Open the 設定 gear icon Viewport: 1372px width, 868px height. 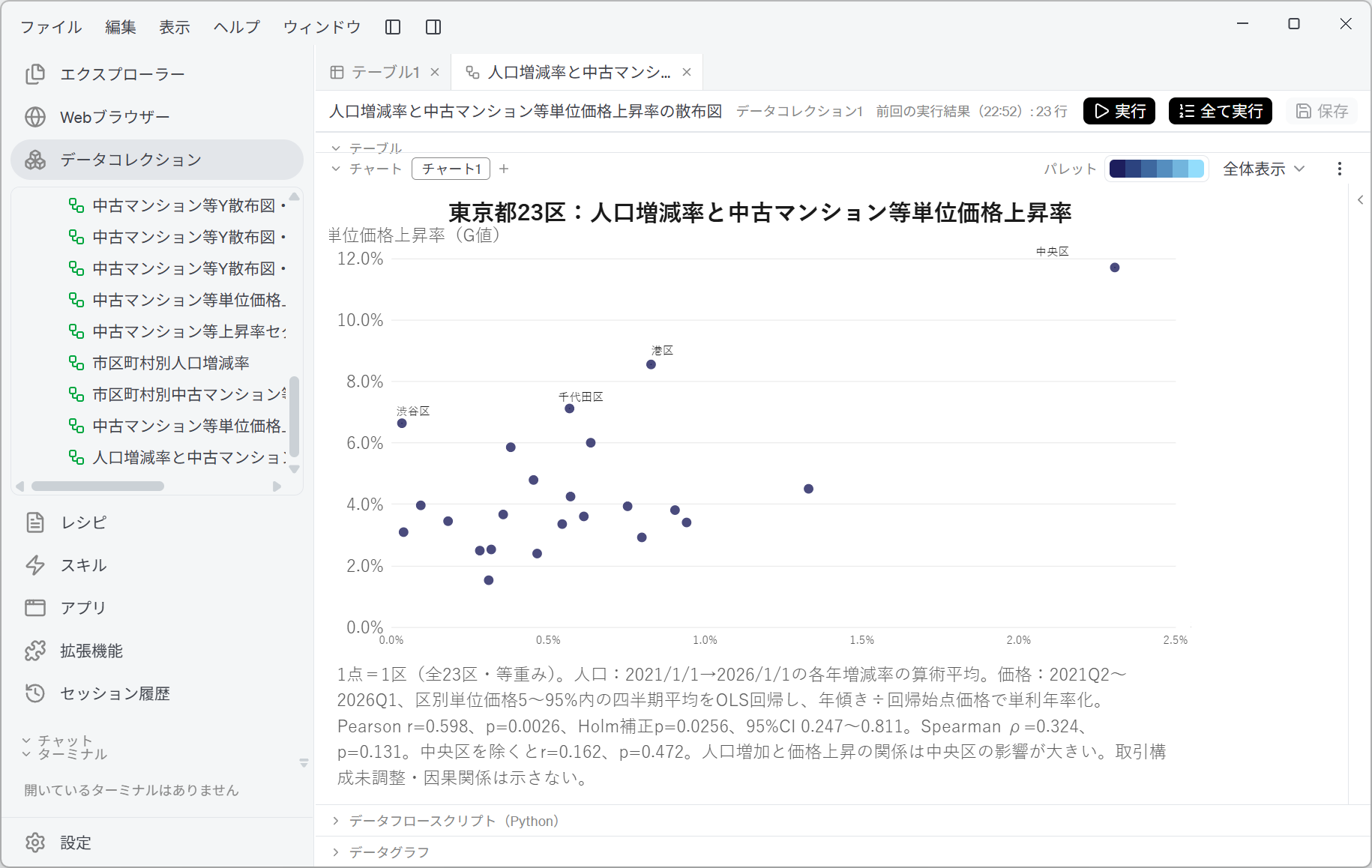tap(35, 843)
